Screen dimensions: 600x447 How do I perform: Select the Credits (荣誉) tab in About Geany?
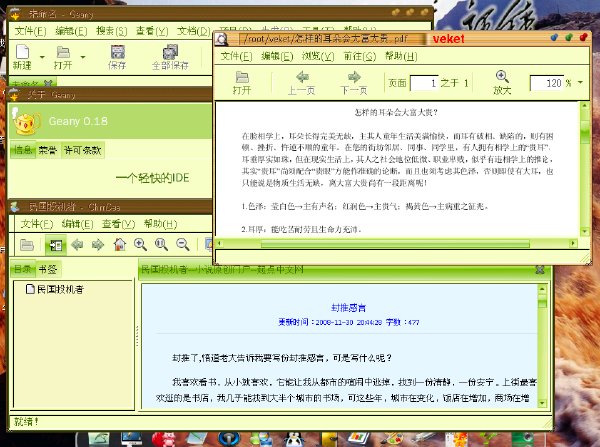click(x=47, y=150)
